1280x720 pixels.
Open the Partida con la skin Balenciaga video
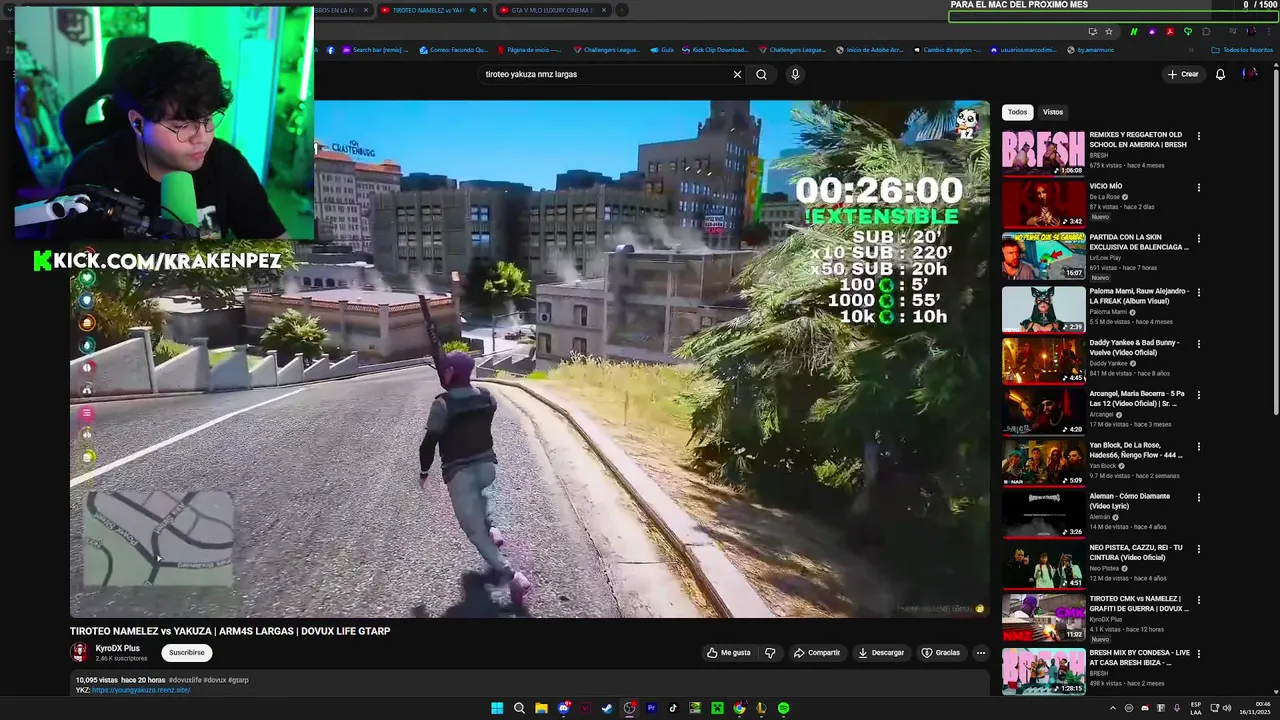click(1043, 255)
